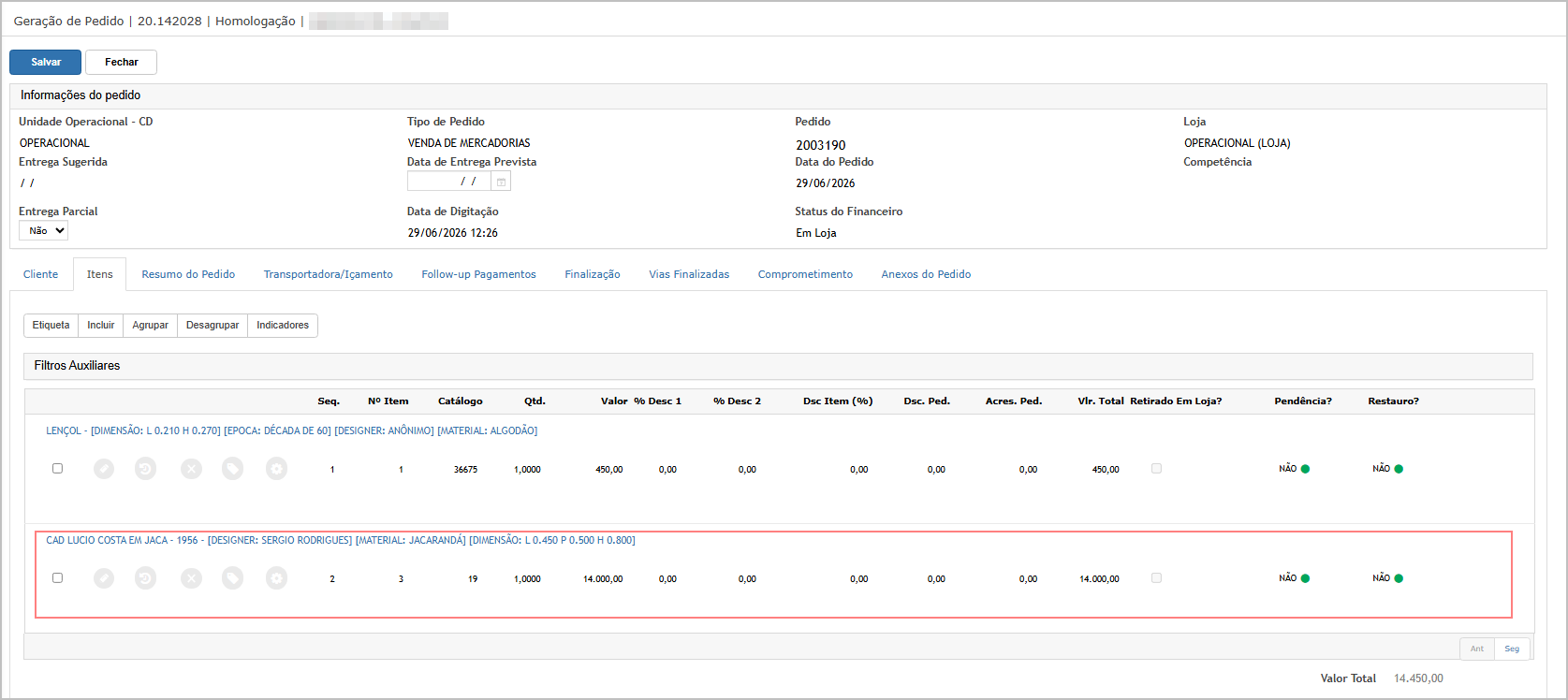Click the Fechar button
1568x700 pixels.
(x=122, y=62)
